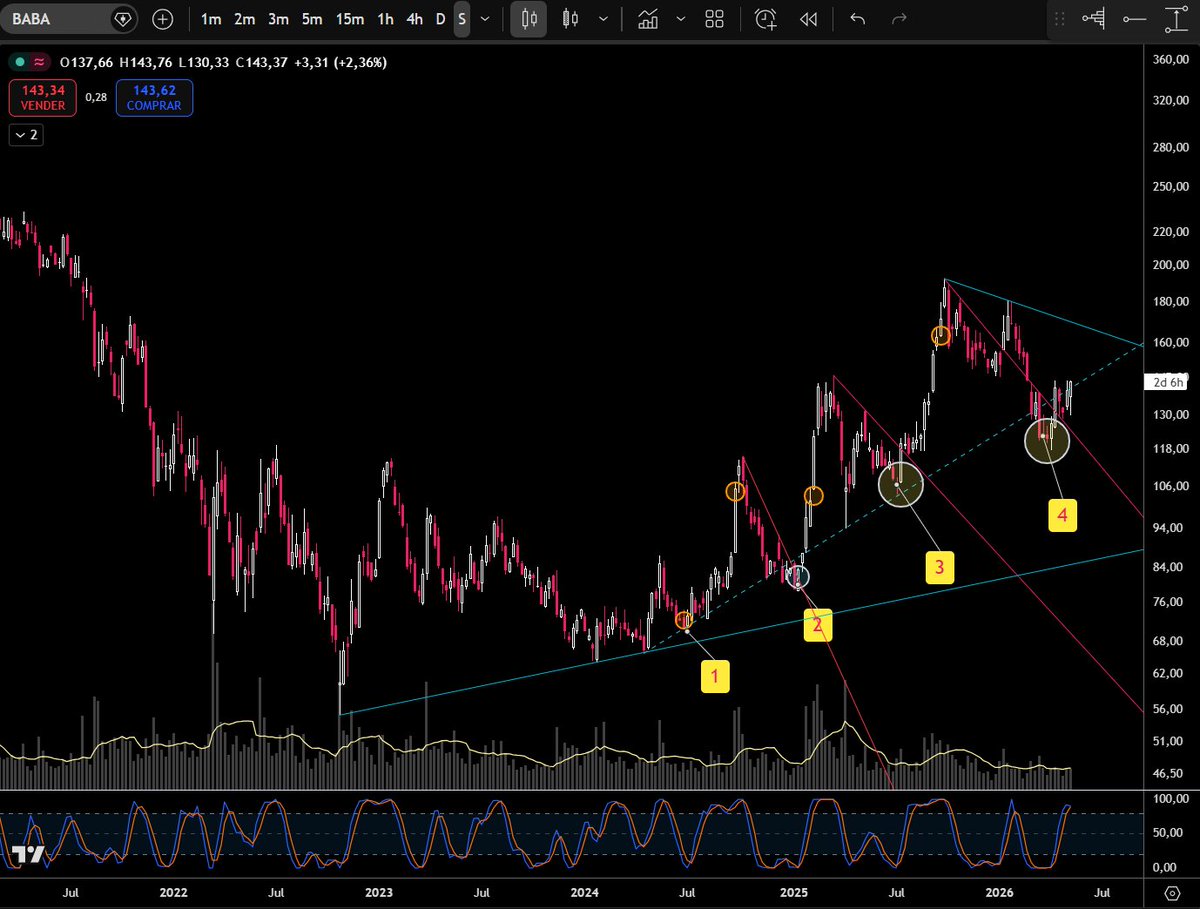Click the 160,00 price axis label
The height and width of the screenshot is (909, 1200).
point(1171,342)
